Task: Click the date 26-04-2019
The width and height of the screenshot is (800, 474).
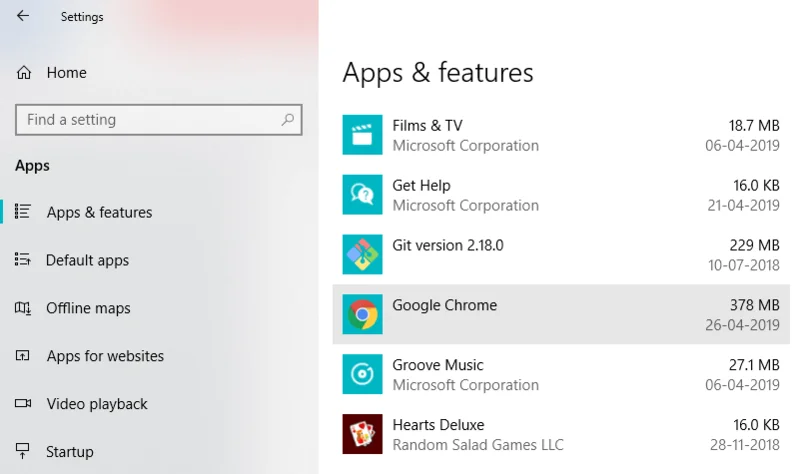Action: (x=742, y=325)
